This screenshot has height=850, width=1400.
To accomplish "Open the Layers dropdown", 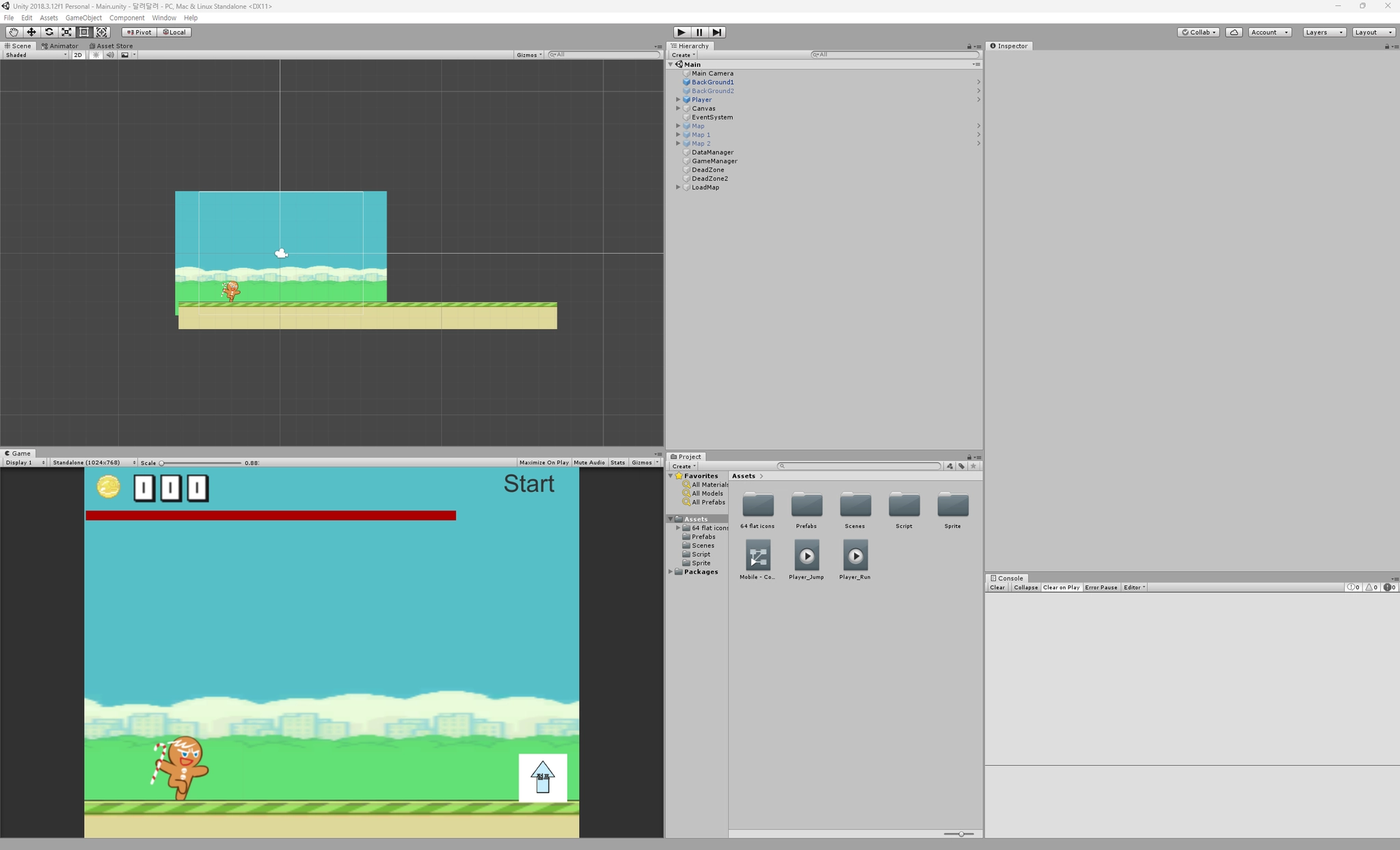I will pyautogui.click(x=1324, y=32).
